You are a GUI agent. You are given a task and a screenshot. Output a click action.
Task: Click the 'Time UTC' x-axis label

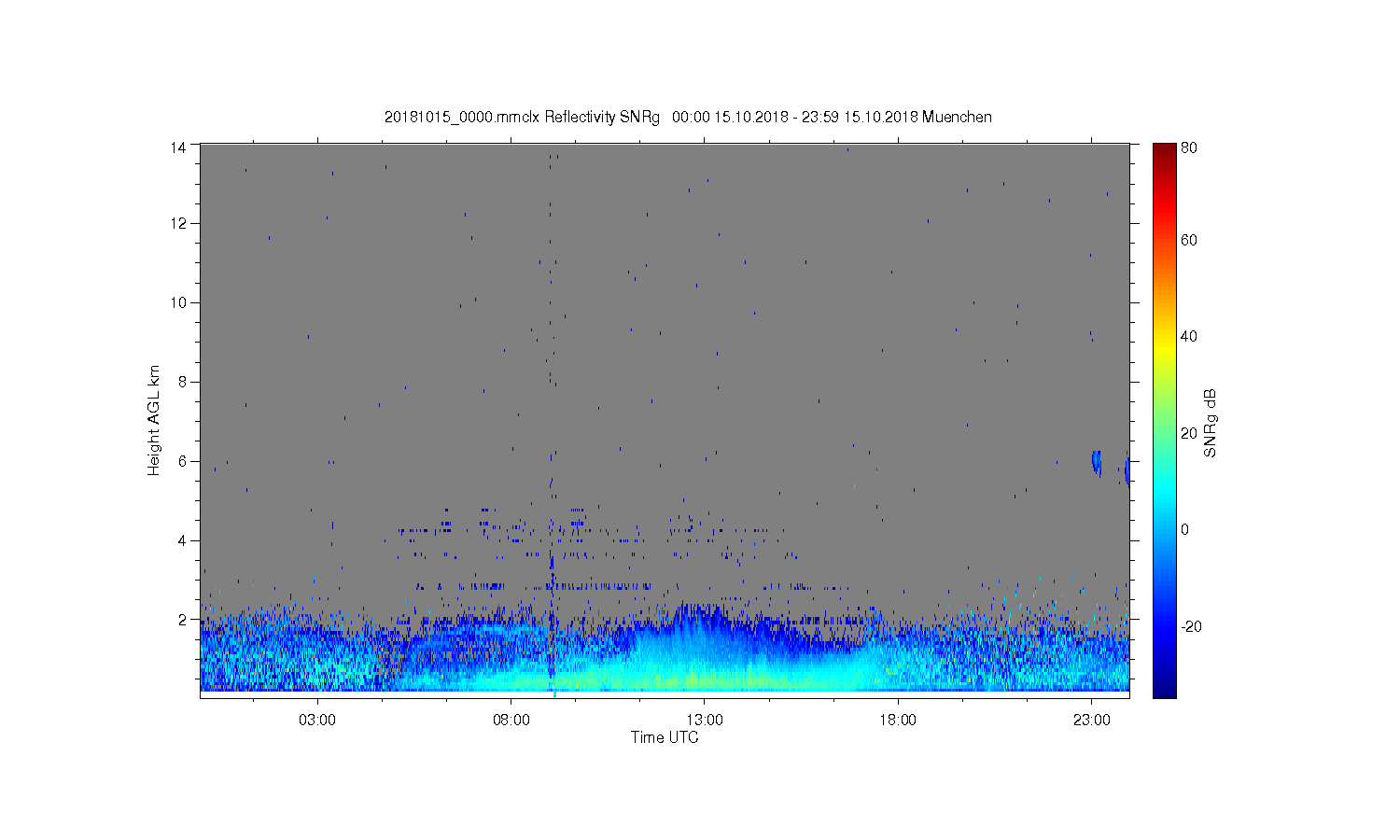(665, 737)
